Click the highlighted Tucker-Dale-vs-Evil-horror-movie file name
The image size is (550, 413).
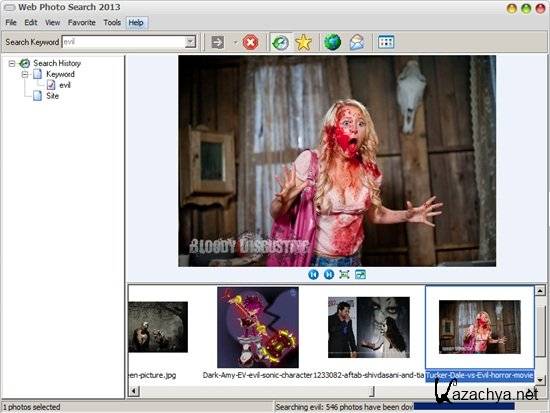tap(479, 375)
